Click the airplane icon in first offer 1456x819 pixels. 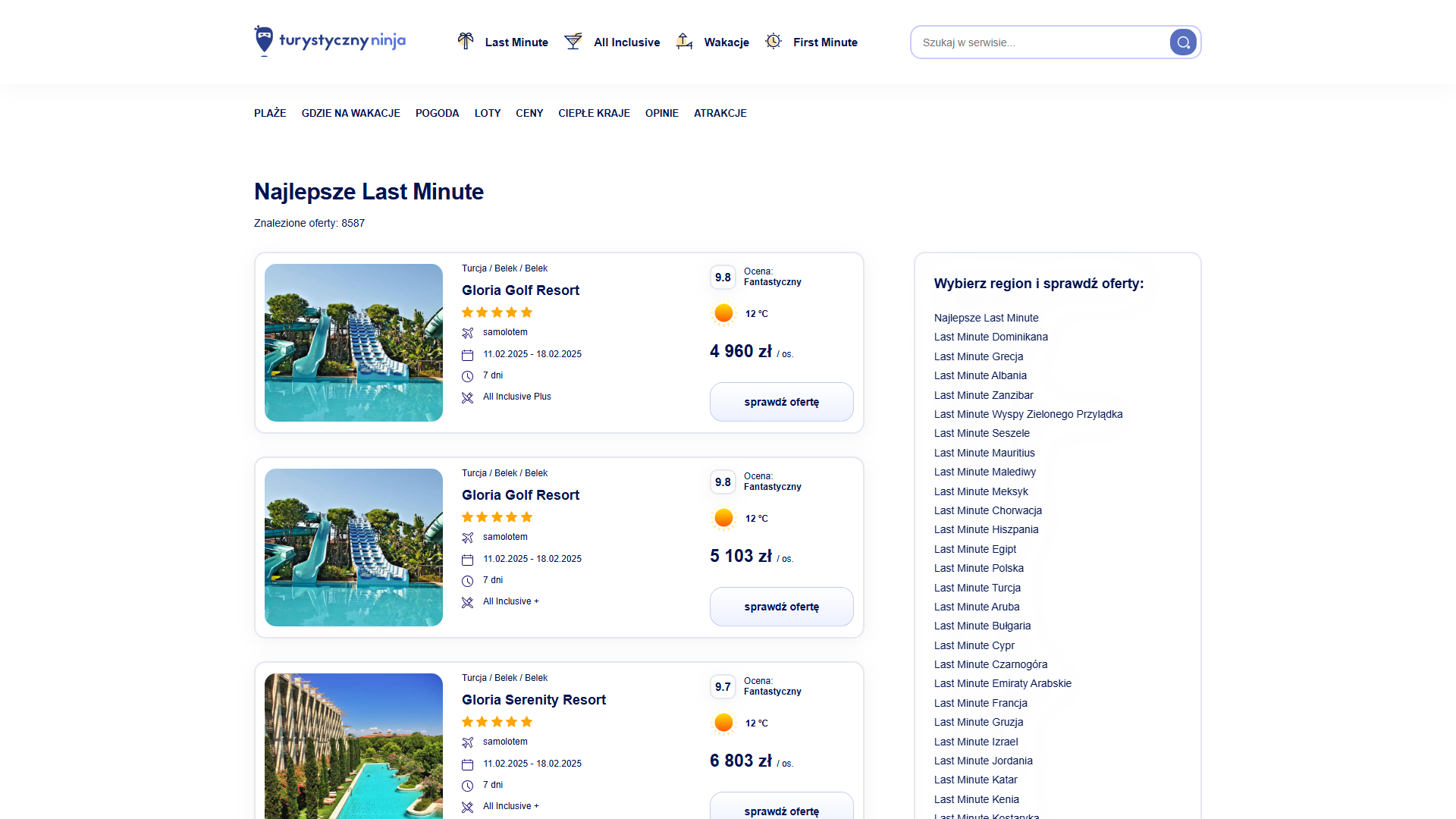(x=468, y=333)
